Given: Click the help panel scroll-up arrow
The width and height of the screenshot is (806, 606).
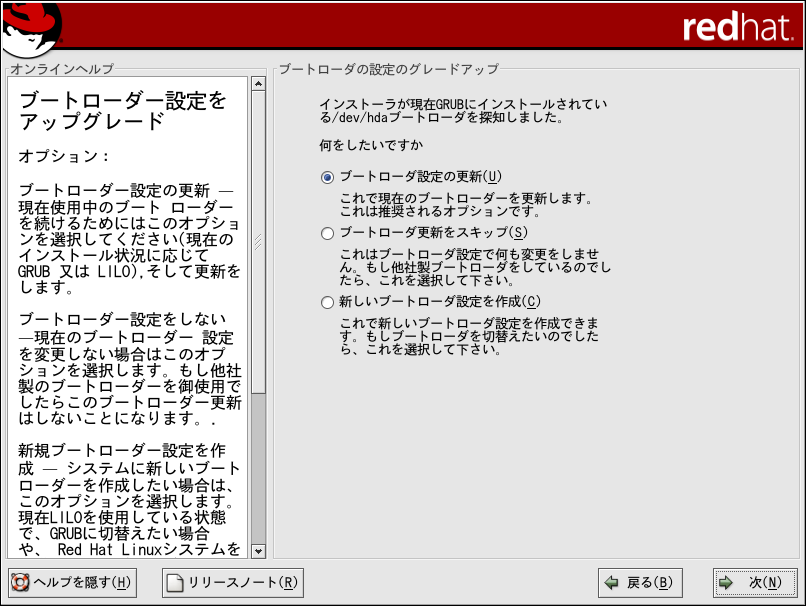Looking at the screenshot, I should [258, 84].
